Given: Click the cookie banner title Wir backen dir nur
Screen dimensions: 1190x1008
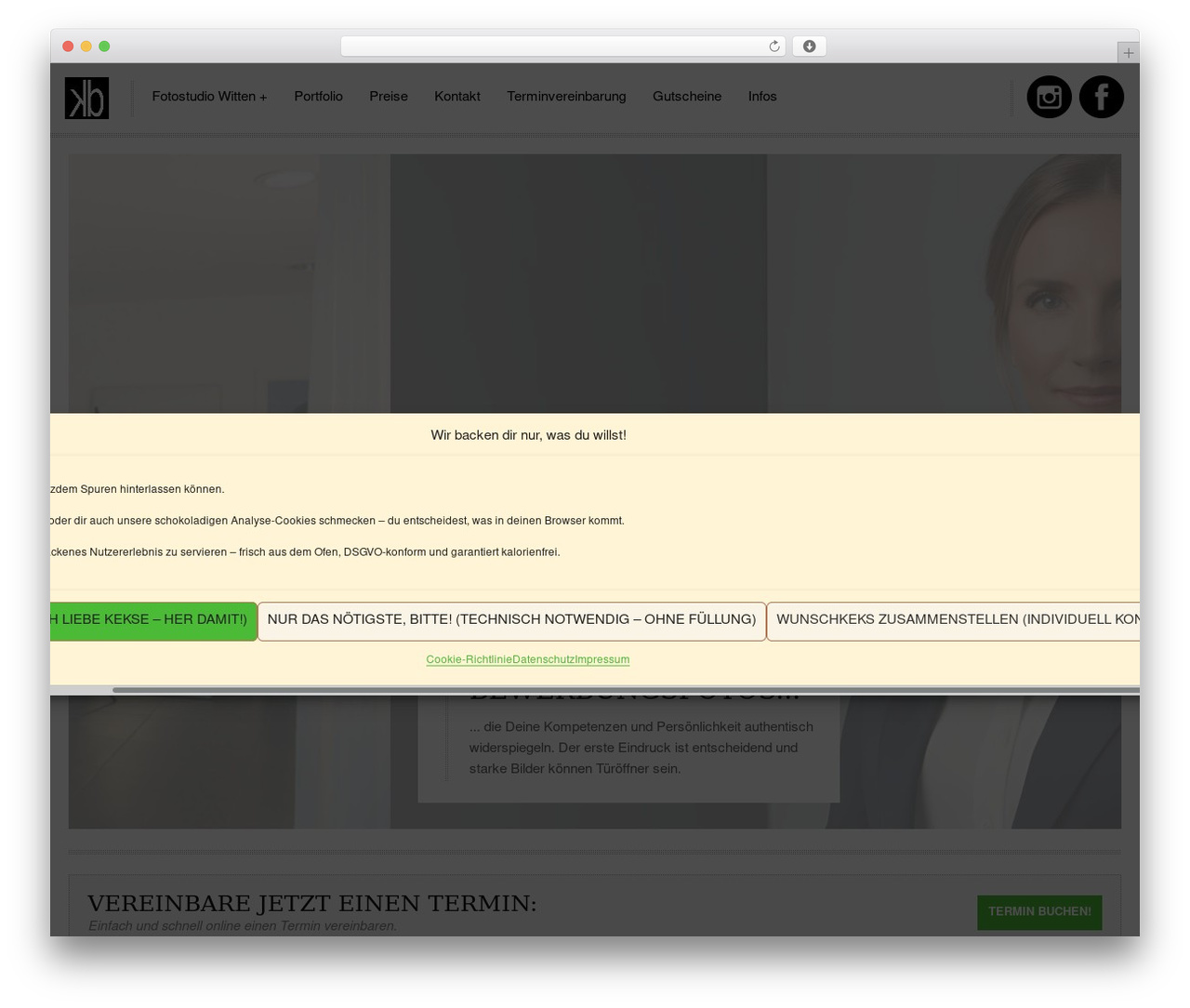Looking at the screenshot, I should tap(528, 435).
